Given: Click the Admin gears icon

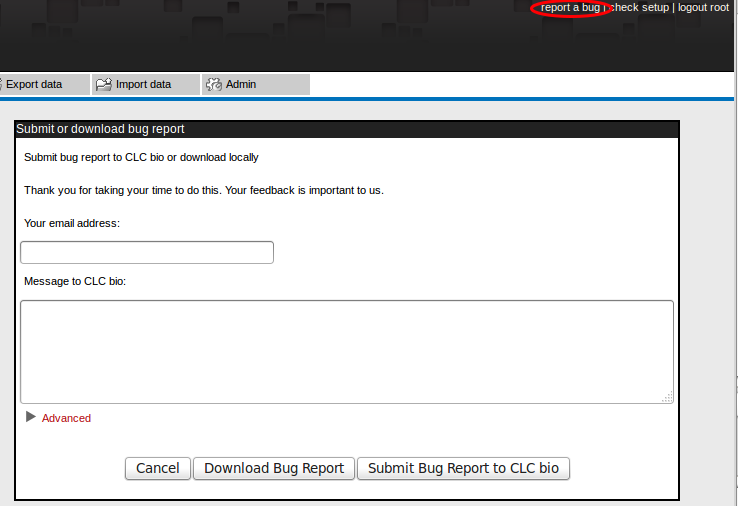Looking at the screenshot, I should 213,85.
